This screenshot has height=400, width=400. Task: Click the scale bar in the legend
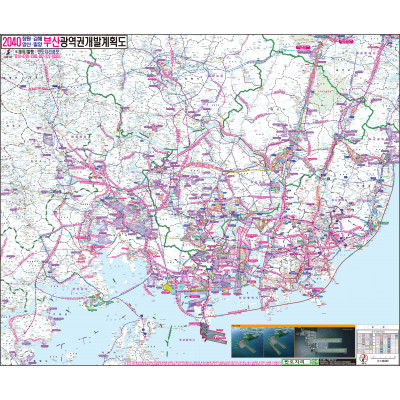[x=382, y=359]
